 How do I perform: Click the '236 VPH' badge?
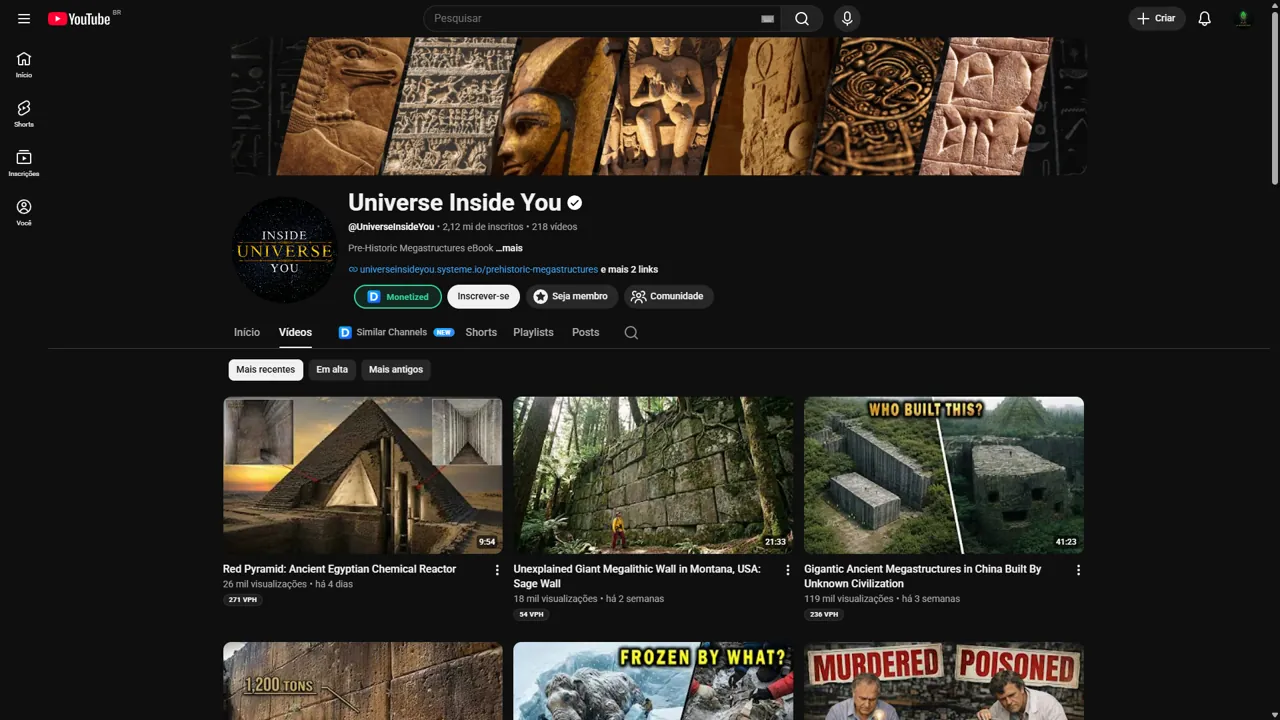(824, 615)
